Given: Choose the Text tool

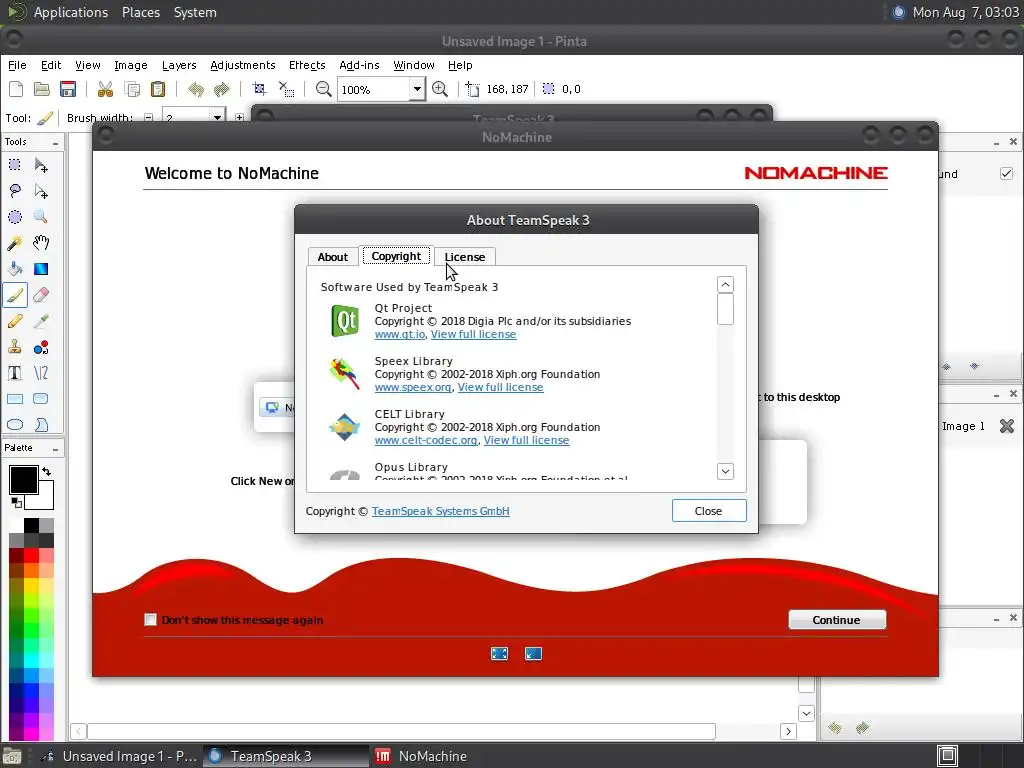Looking at the screenshot, I should pyautogui.click(x=14, y=373).
